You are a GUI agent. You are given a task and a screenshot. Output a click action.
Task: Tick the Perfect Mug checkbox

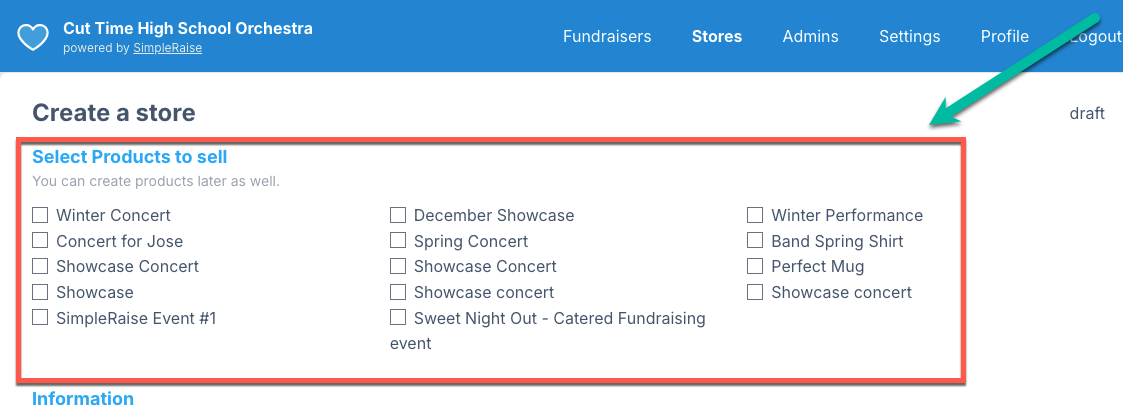755,266
